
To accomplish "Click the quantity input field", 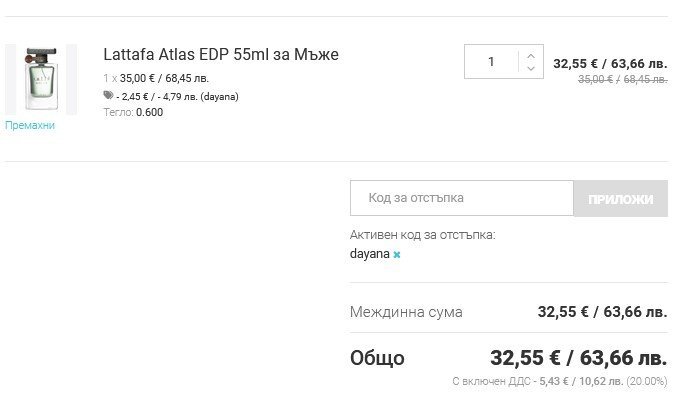I will pos(492,62).
